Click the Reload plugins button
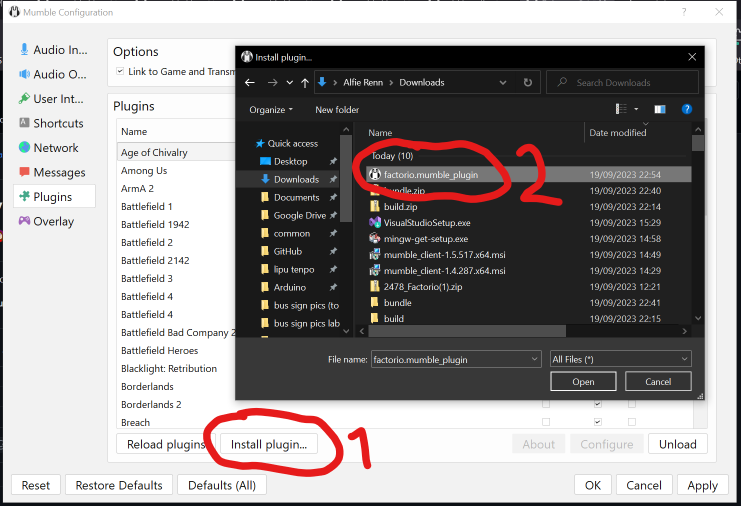The width and height of the screenshot is (741, 506). coord(166,444)
